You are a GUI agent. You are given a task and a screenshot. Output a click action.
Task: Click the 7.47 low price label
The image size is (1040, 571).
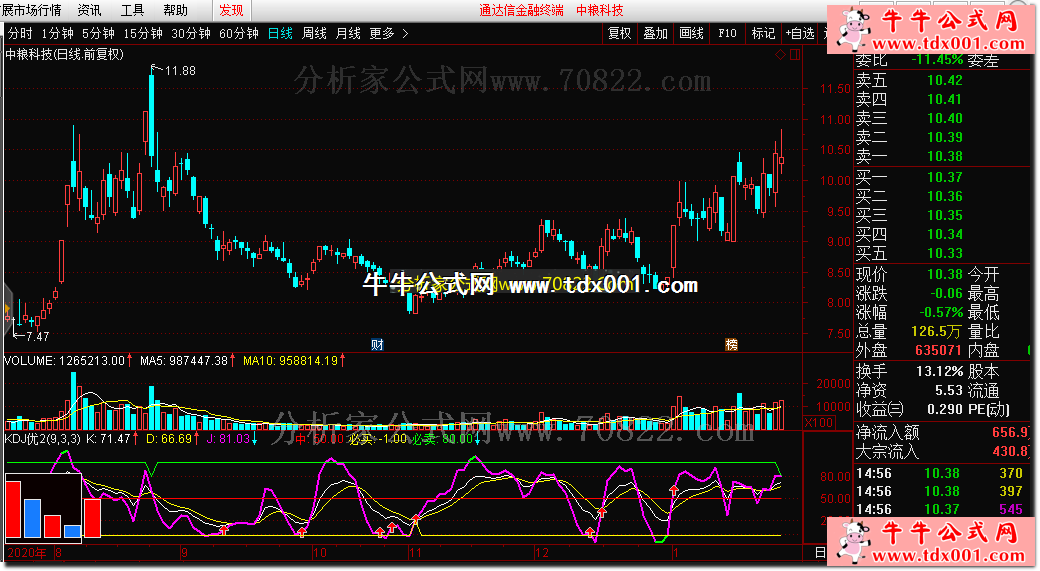pyautogui.click(x=37, y=336)
